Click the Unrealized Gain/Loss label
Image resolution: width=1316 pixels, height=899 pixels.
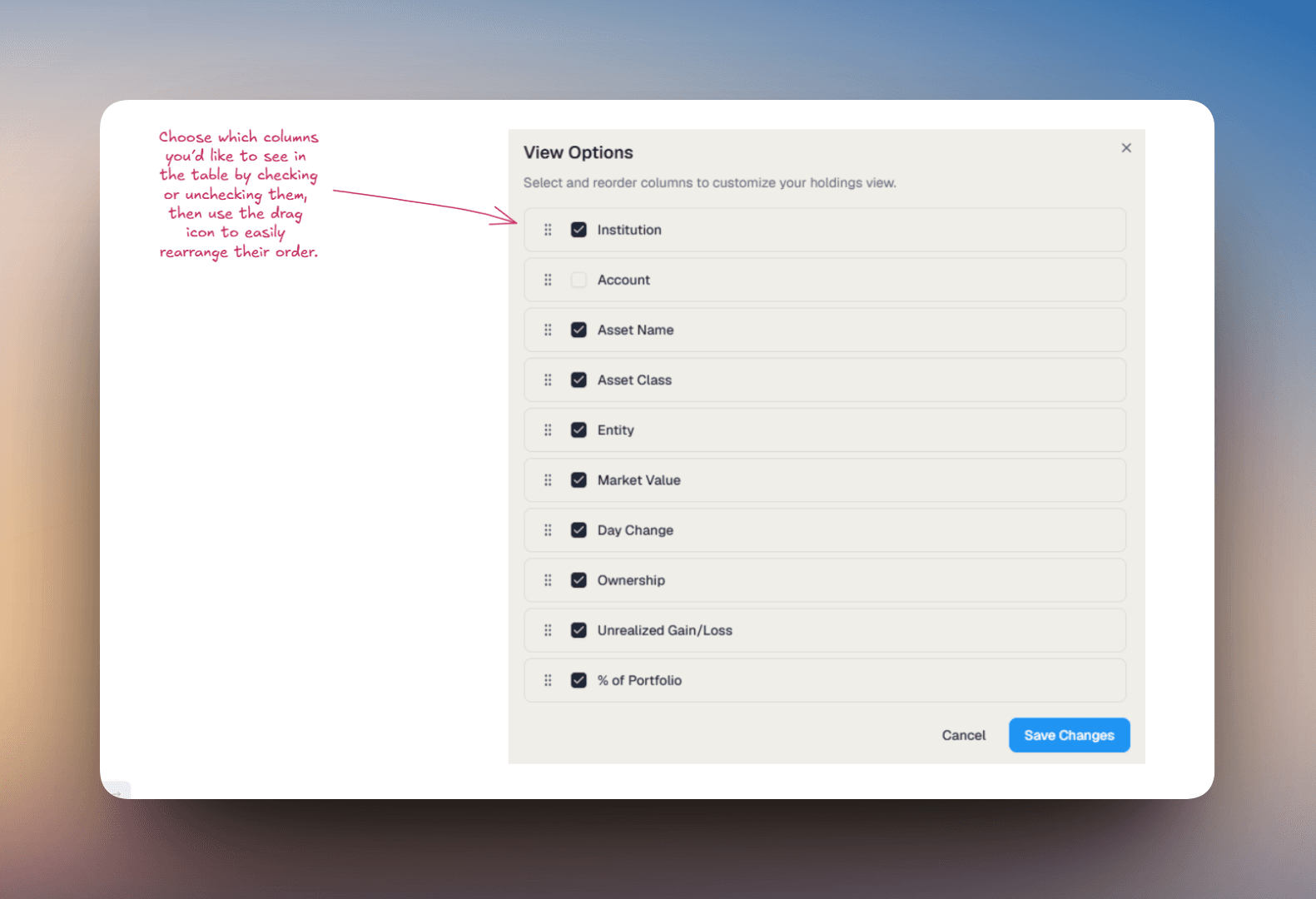tap(664, 630)
